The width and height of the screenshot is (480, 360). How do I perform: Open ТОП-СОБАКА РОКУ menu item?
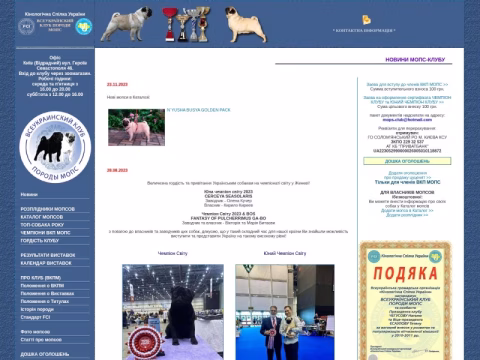click(42, 225)
